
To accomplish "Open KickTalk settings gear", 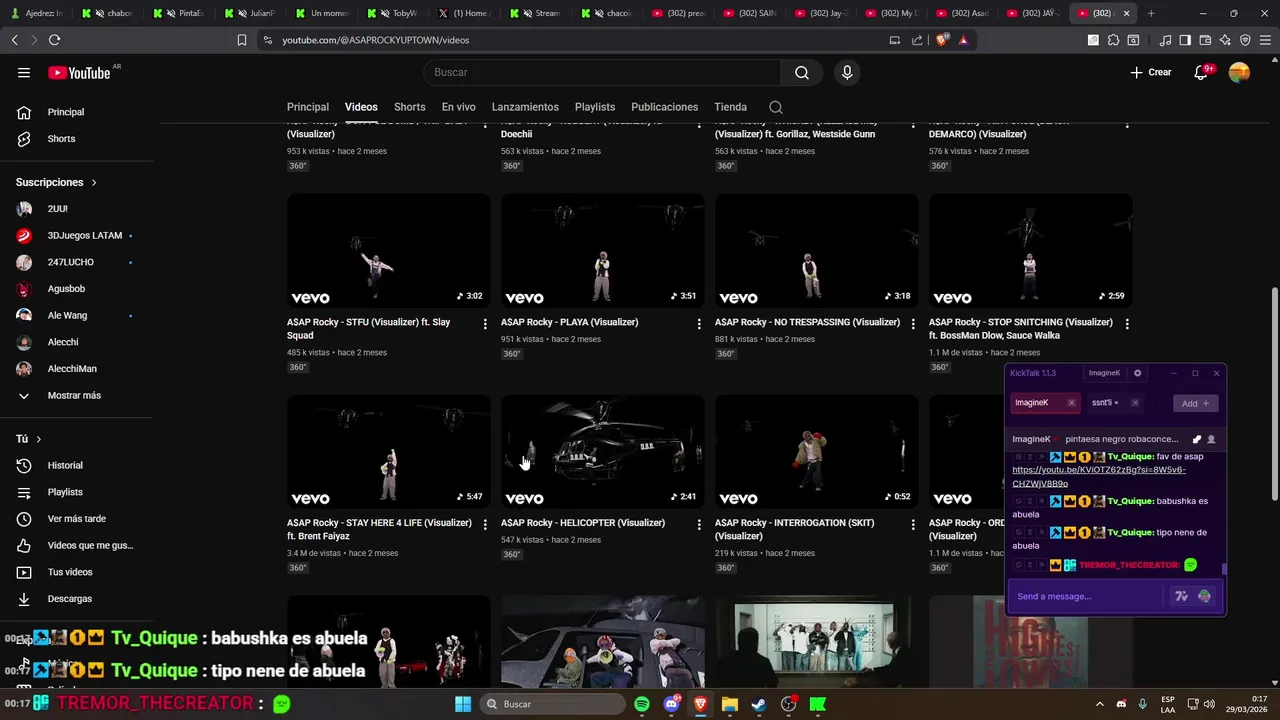I will (x=1137, y=373).
